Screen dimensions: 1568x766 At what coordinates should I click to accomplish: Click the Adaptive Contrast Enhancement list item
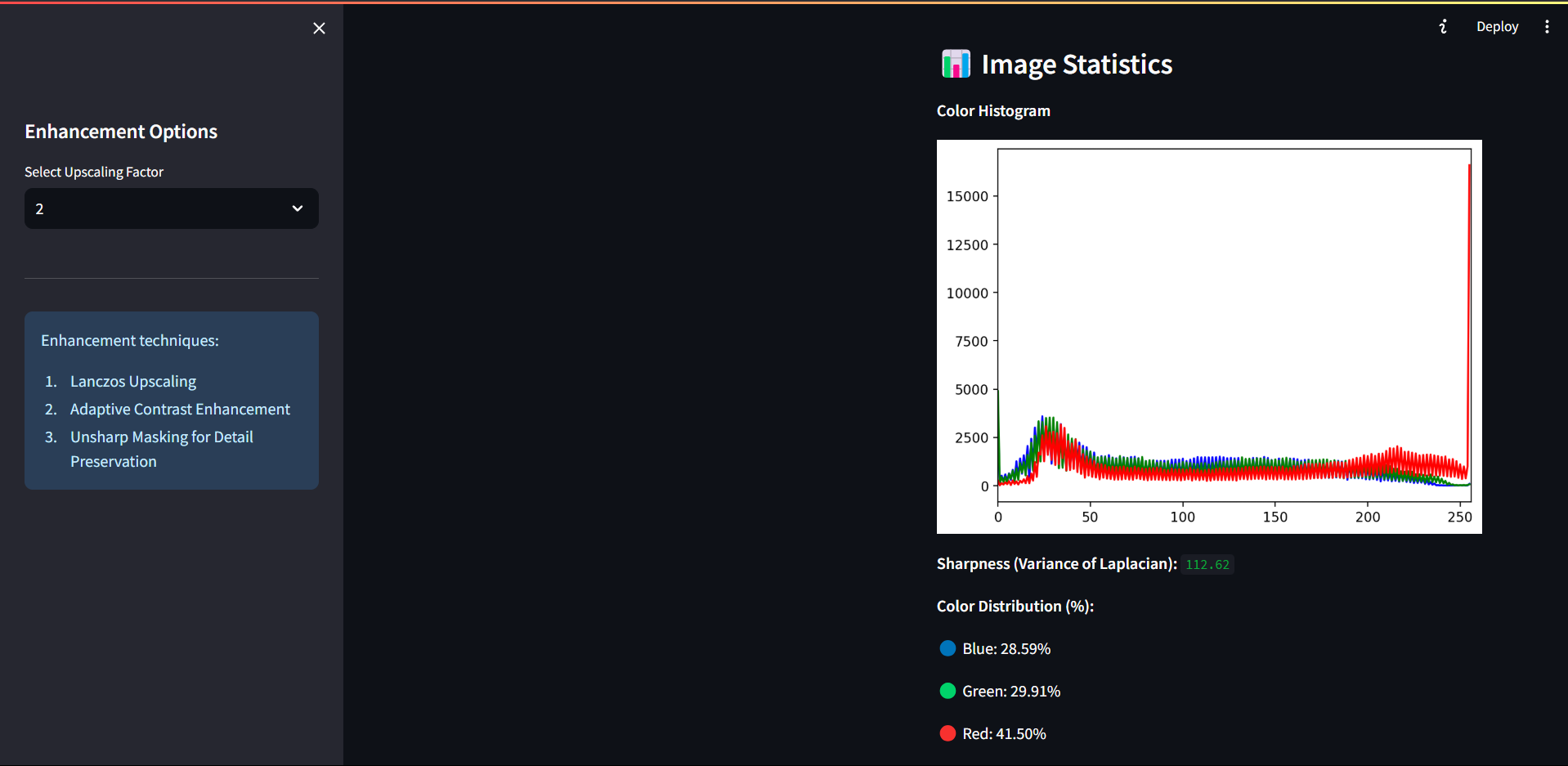[x=180, y=410]
